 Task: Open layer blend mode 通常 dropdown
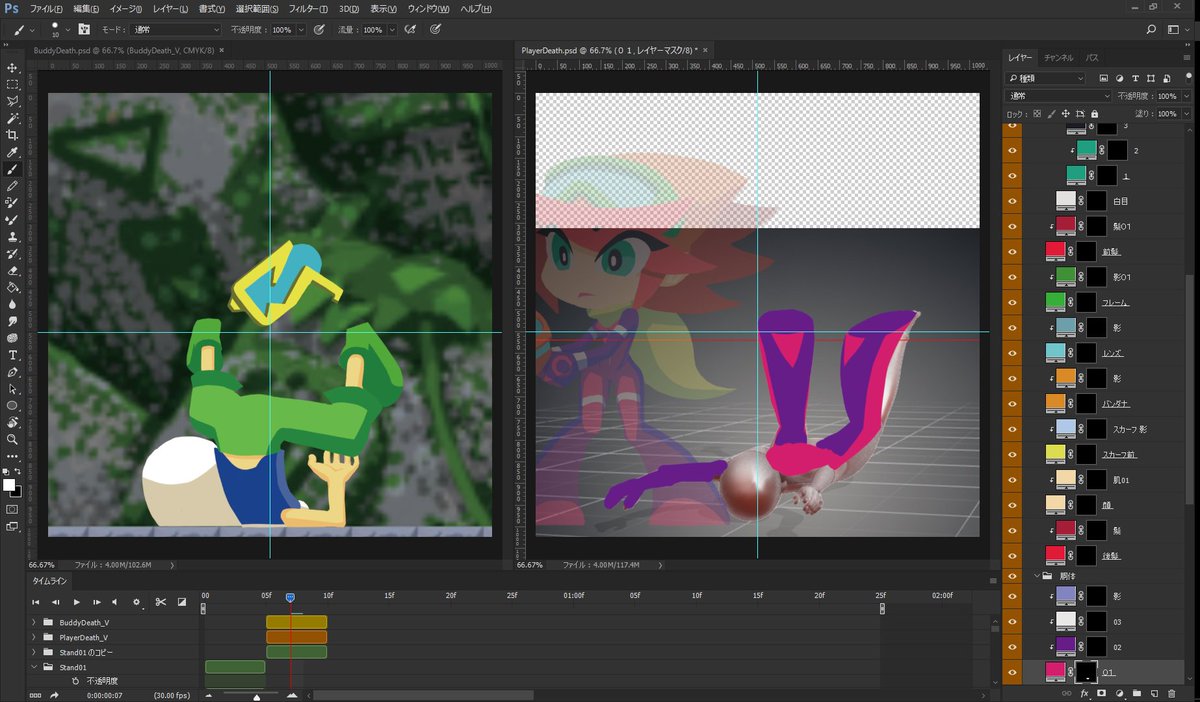(x=1056, y=96)
